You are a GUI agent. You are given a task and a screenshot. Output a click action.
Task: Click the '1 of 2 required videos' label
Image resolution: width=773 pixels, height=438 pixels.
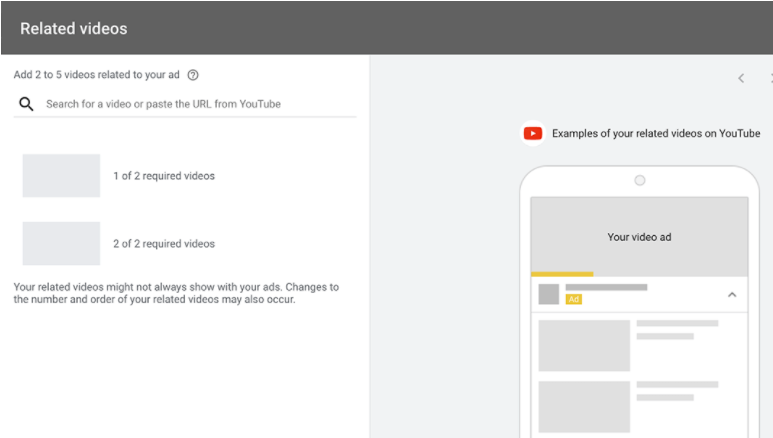click(x=164, y=176)
